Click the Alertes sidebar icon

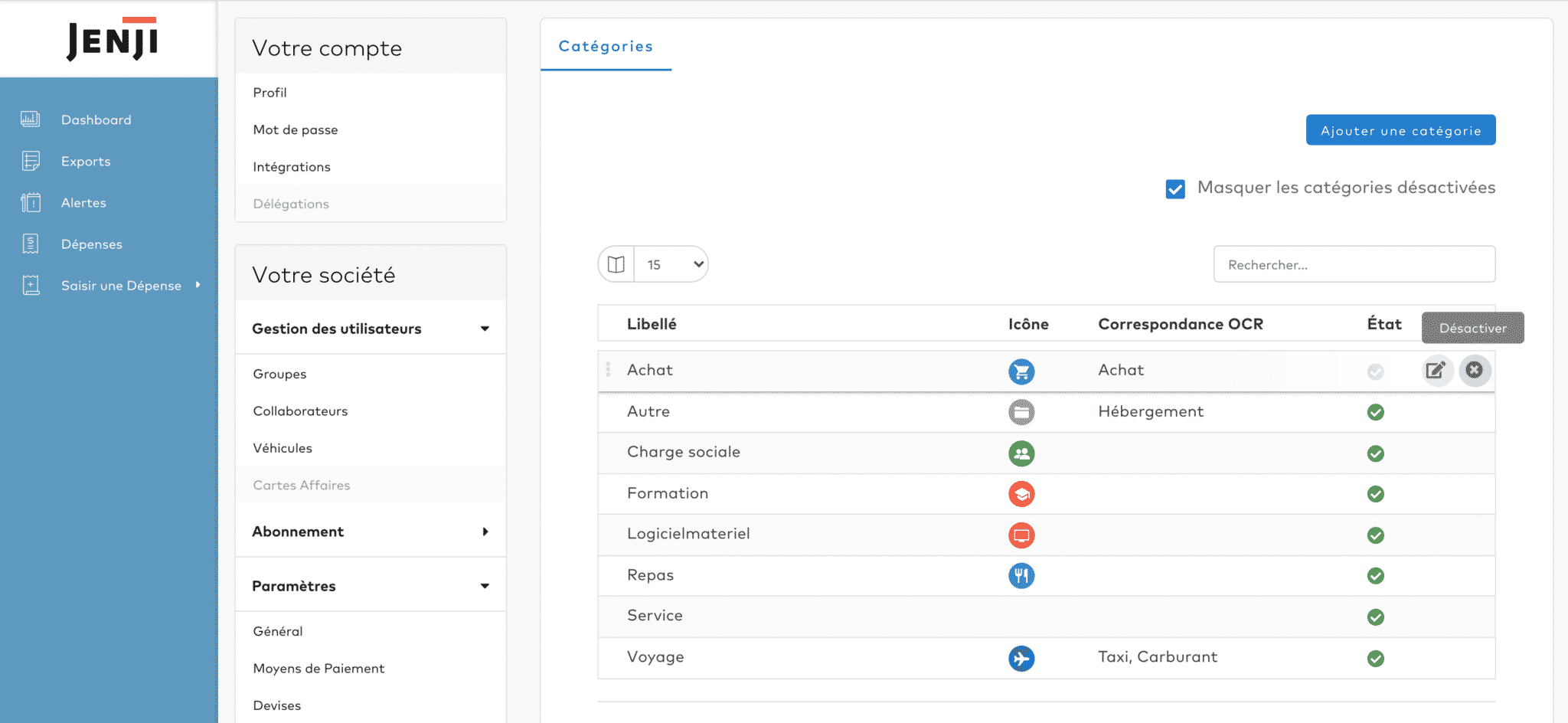point(31,202)
